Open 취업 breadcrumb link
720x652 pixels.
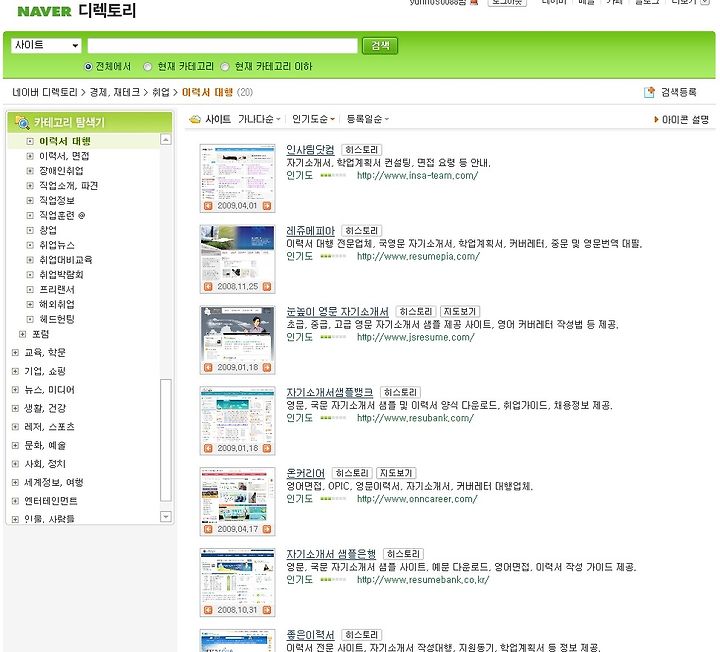[161, 92]
